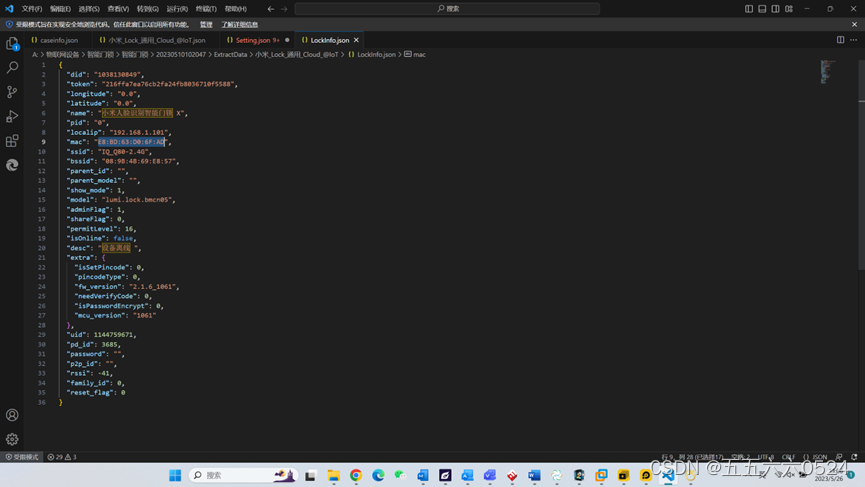Toggle the primary side bar layout icon
The image size is (865, 487).
tap(749, 9)
